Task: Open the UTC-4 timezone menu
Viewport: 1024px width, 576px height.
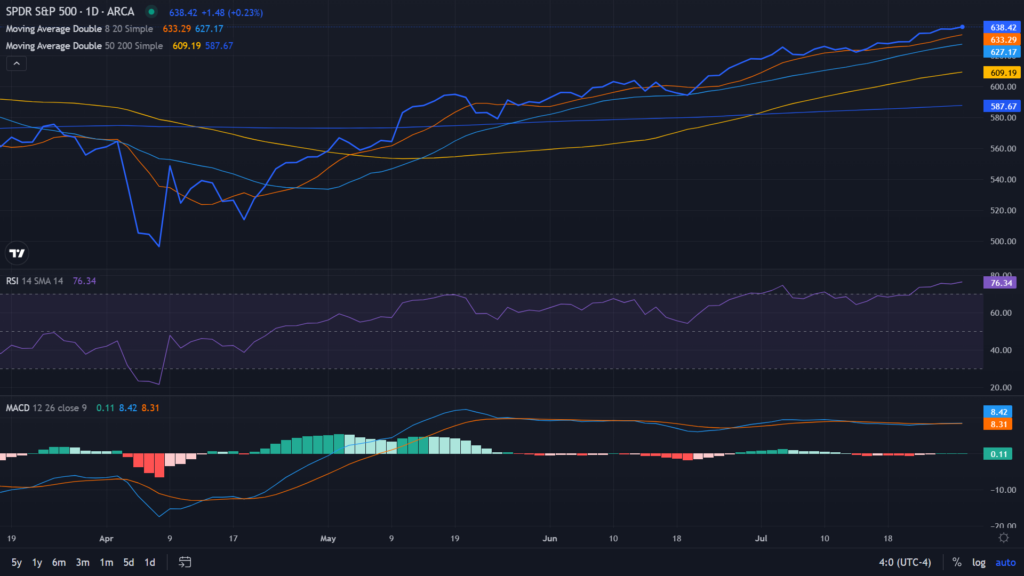Action: tap(904, 562)
